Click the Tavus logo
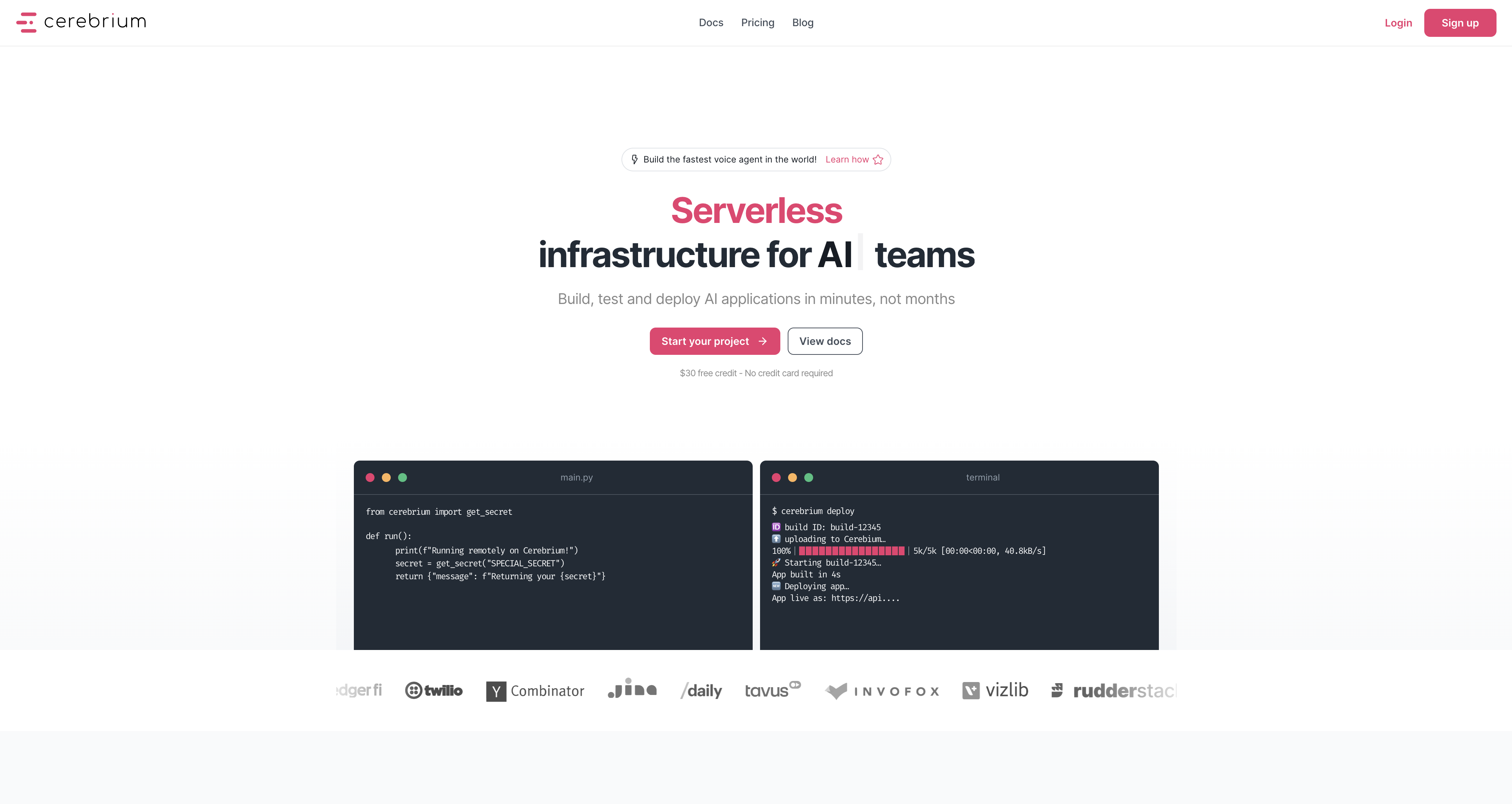The image size is (1512, 804). pos(772,690)
